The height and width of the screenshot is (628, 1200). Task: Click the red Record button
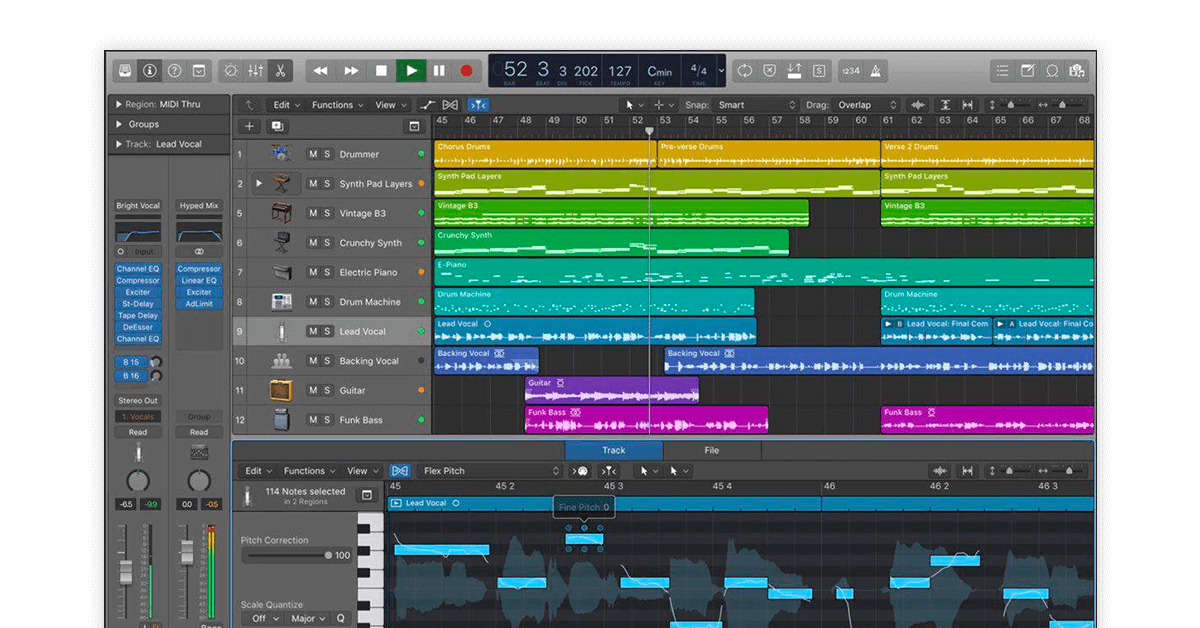click(x=466, y=71)
